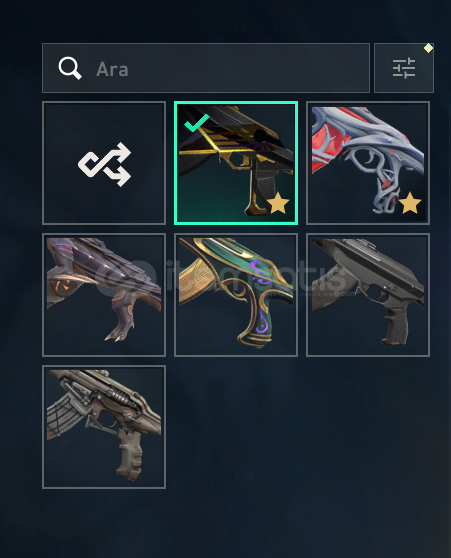
Task: Focus the Ara search input field
Action: [x=206, y=68]
